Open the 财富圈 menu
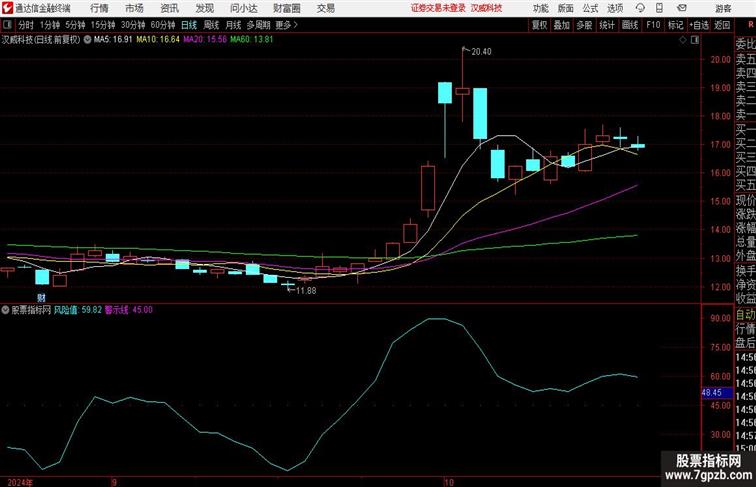Image resolution: width=756 pixels, height=487 pixels. point(287,8)
